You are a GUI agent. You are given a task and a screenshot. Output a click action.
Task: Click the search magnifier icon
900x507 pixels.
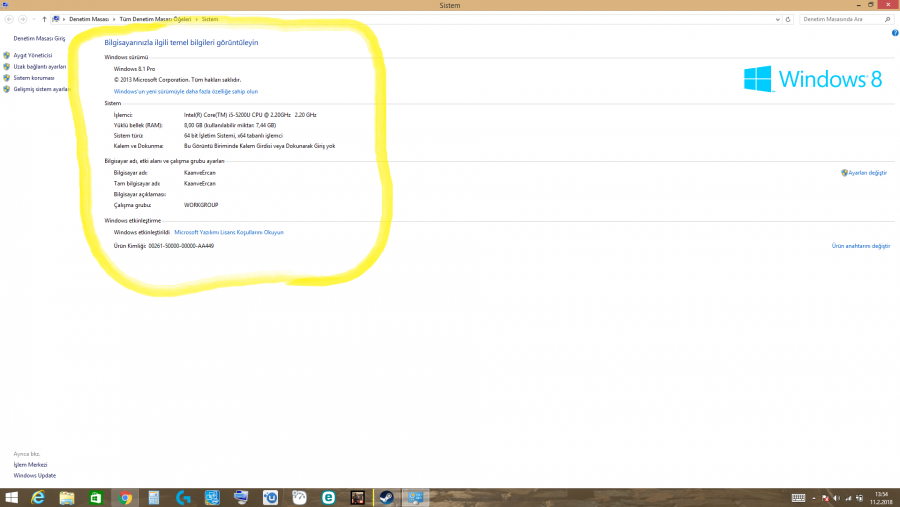[887, 20]
